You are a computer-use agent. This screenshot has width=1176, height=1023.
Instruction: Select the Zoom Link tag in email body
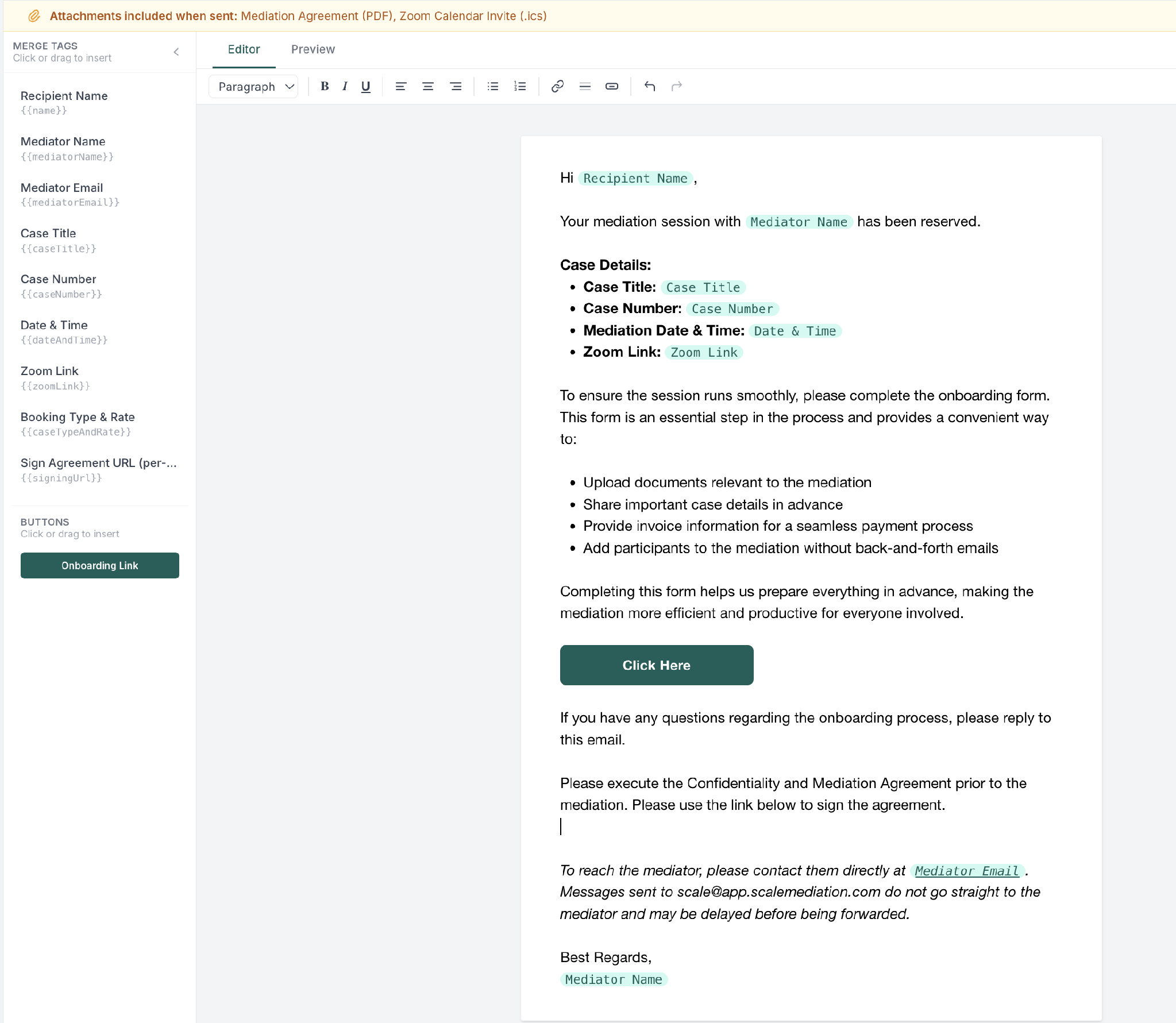[704, 353]
